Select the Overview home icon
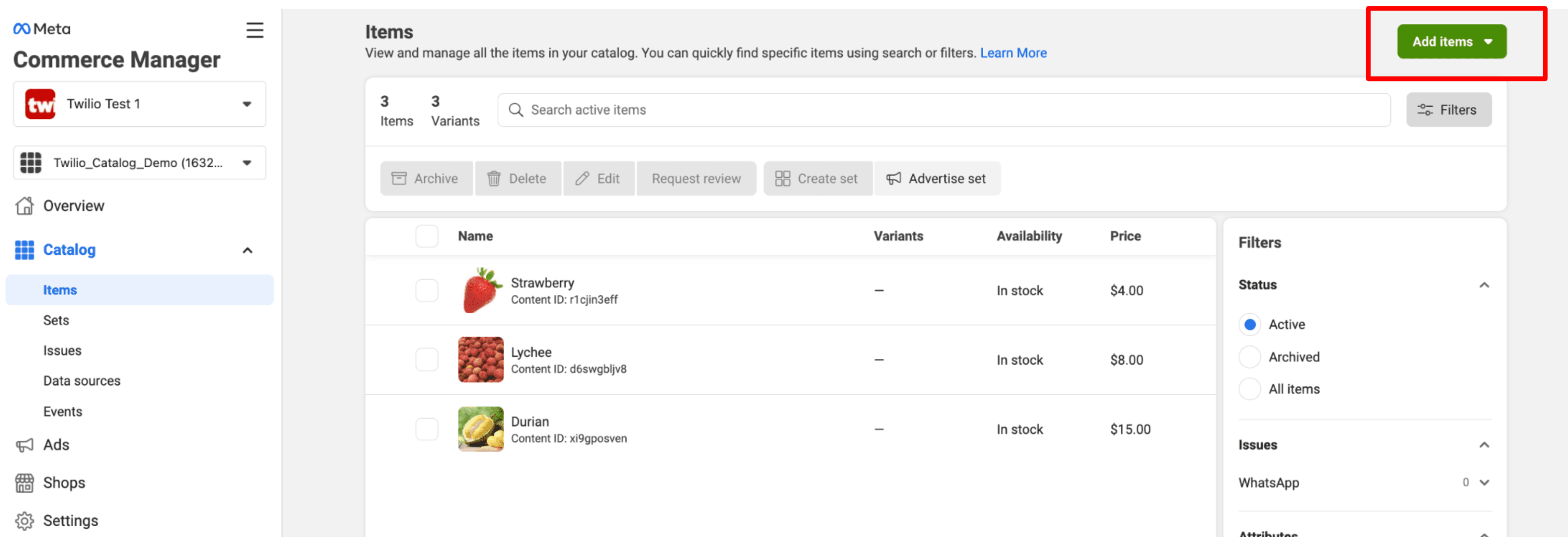Screen dimensions: 1568x537 [x=24, y=205]
